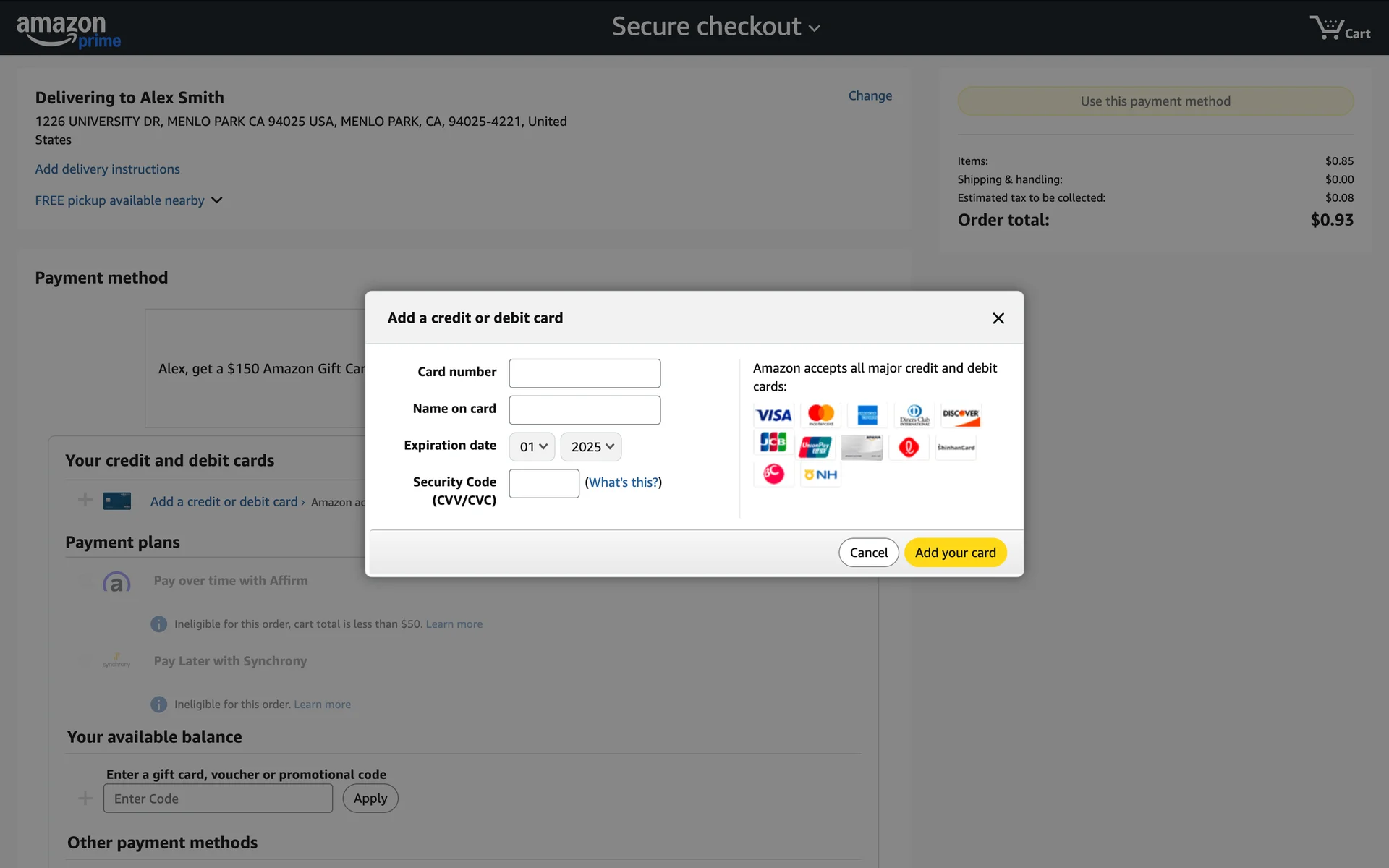1389x868 pixels.
Task: Open the What's this? link
Action: click(623, 482)
